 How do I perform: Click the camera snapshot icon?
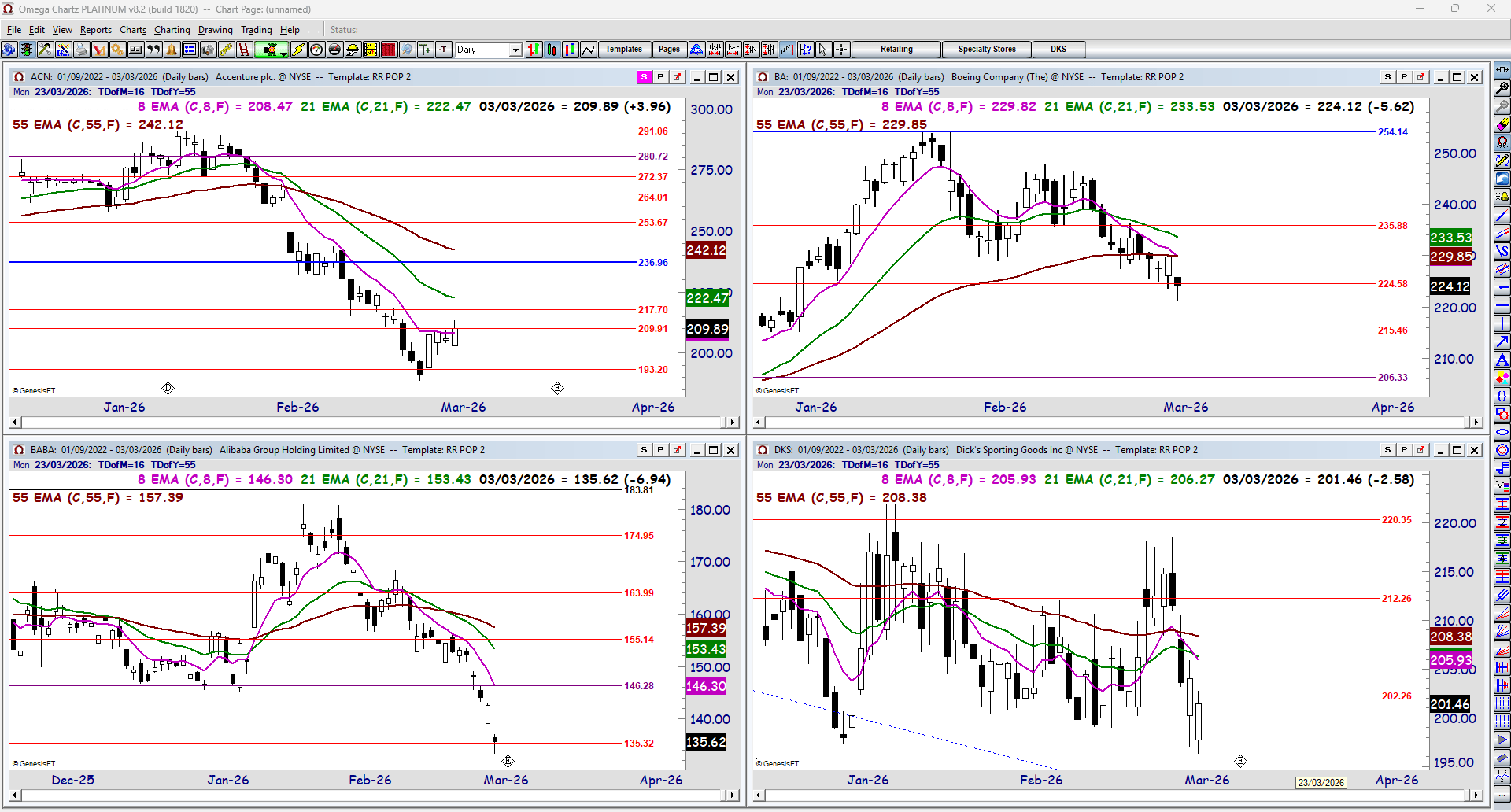tap(208, 50)
